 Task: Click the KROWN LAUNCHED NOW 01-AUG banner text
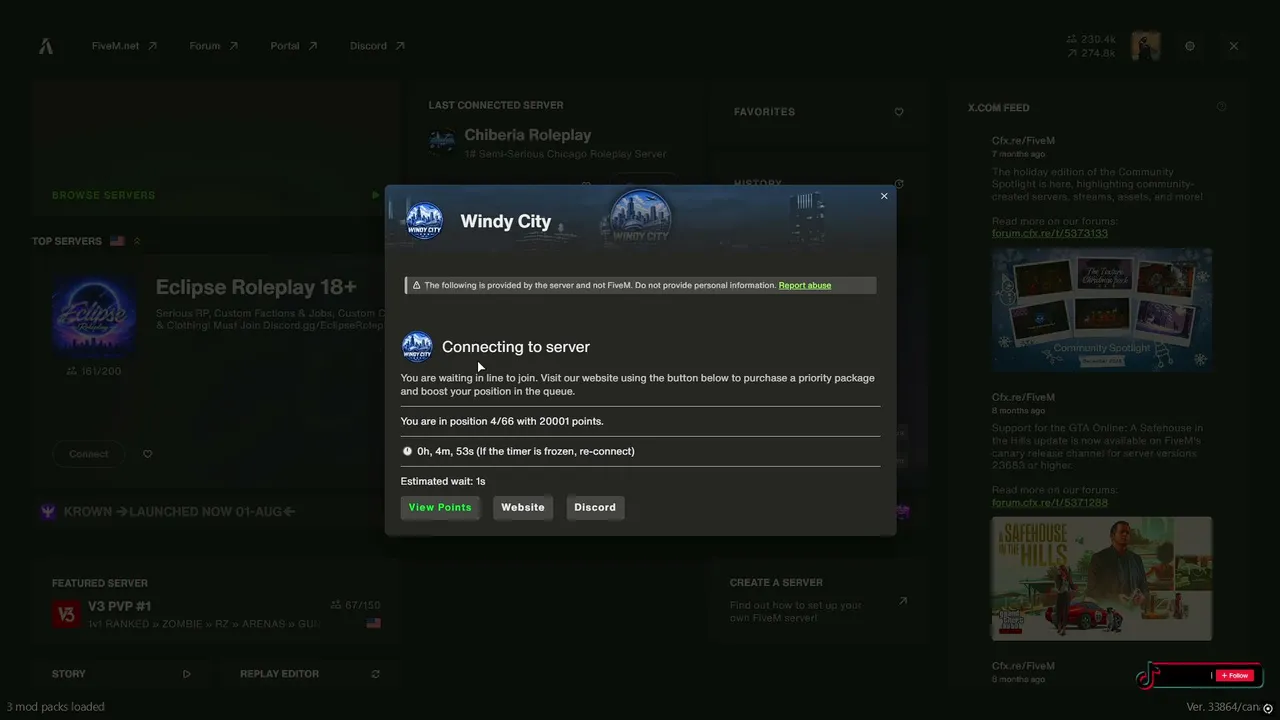click(180, 512)
